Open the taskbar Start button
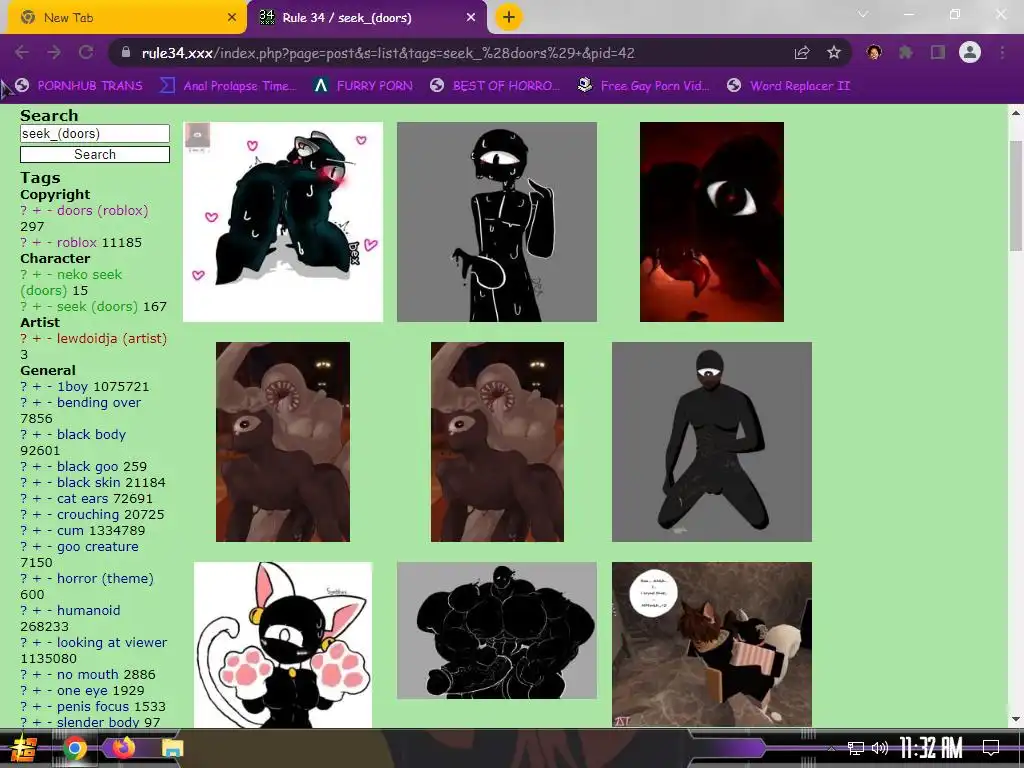This screenshot has height=768, width=1024. pos(24,748)
